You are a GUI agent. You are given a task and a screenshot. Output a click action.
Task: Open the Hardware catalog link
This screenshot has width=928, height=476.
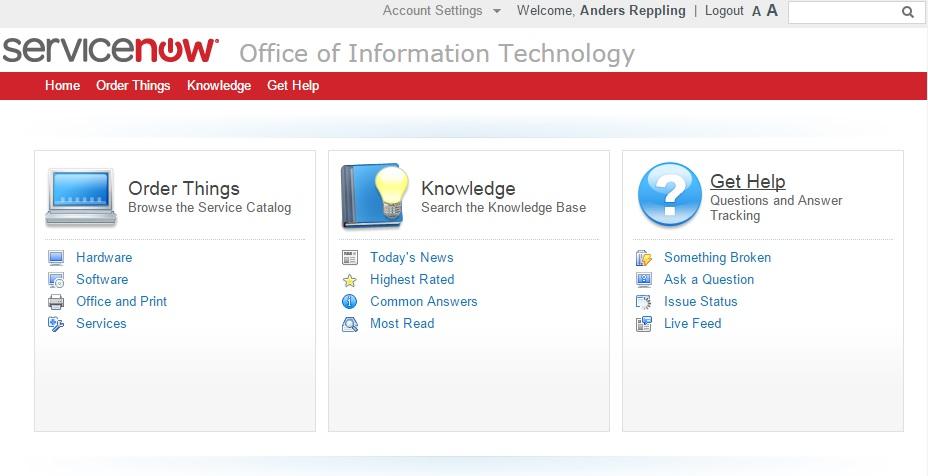coord(104,258)
